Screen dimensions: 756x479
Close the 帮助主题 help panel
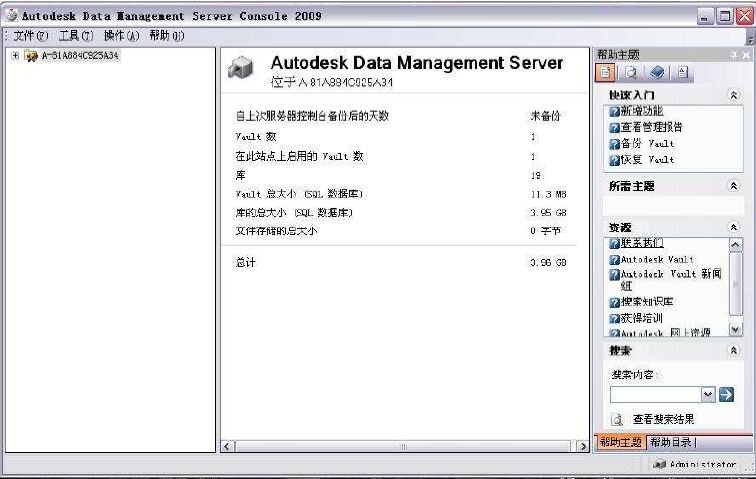pyautogui.click(x=746, y=55)
